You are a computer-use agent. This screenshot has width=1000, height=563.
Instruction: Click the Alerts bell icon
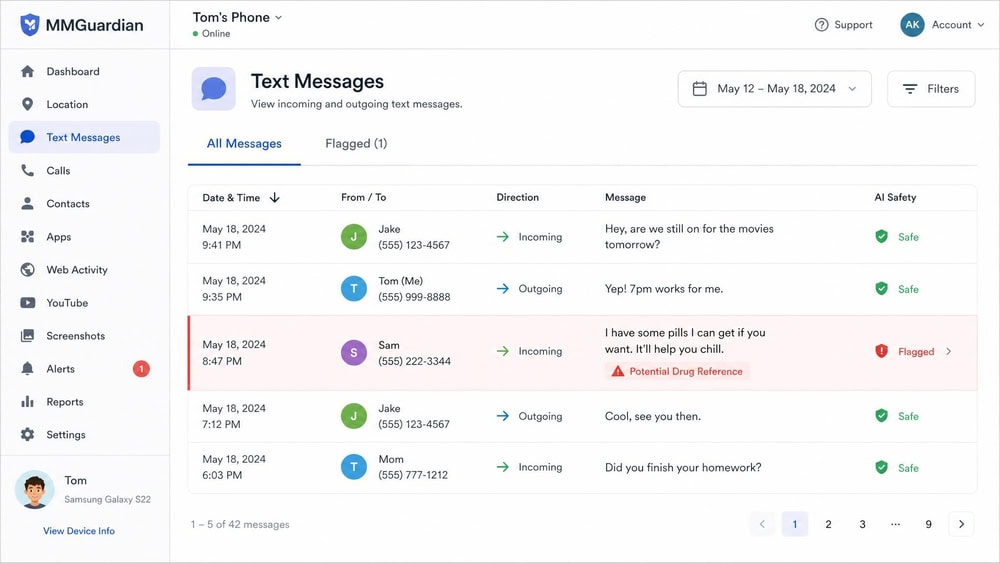pyautogui.click(x=27, y=369)
